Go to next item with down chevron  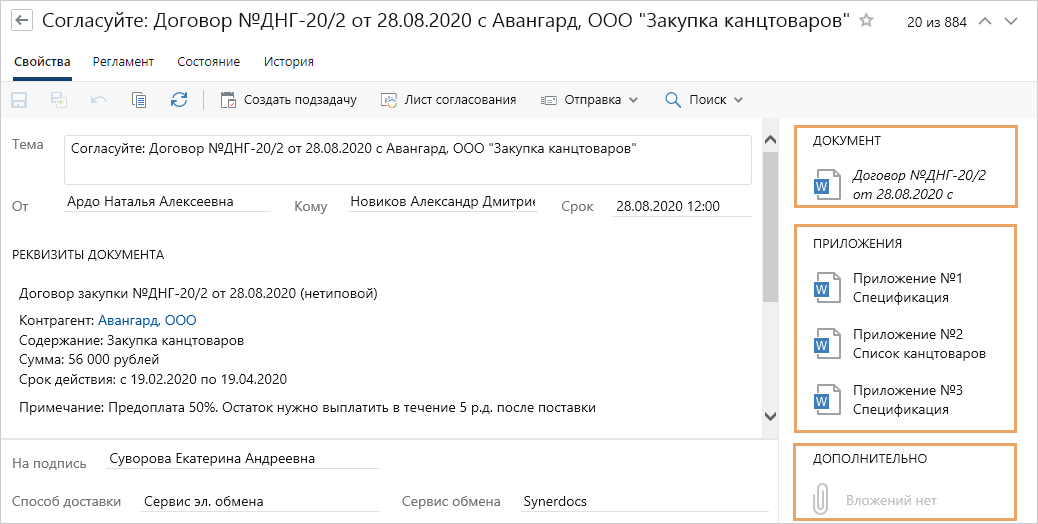point(1014,21)
